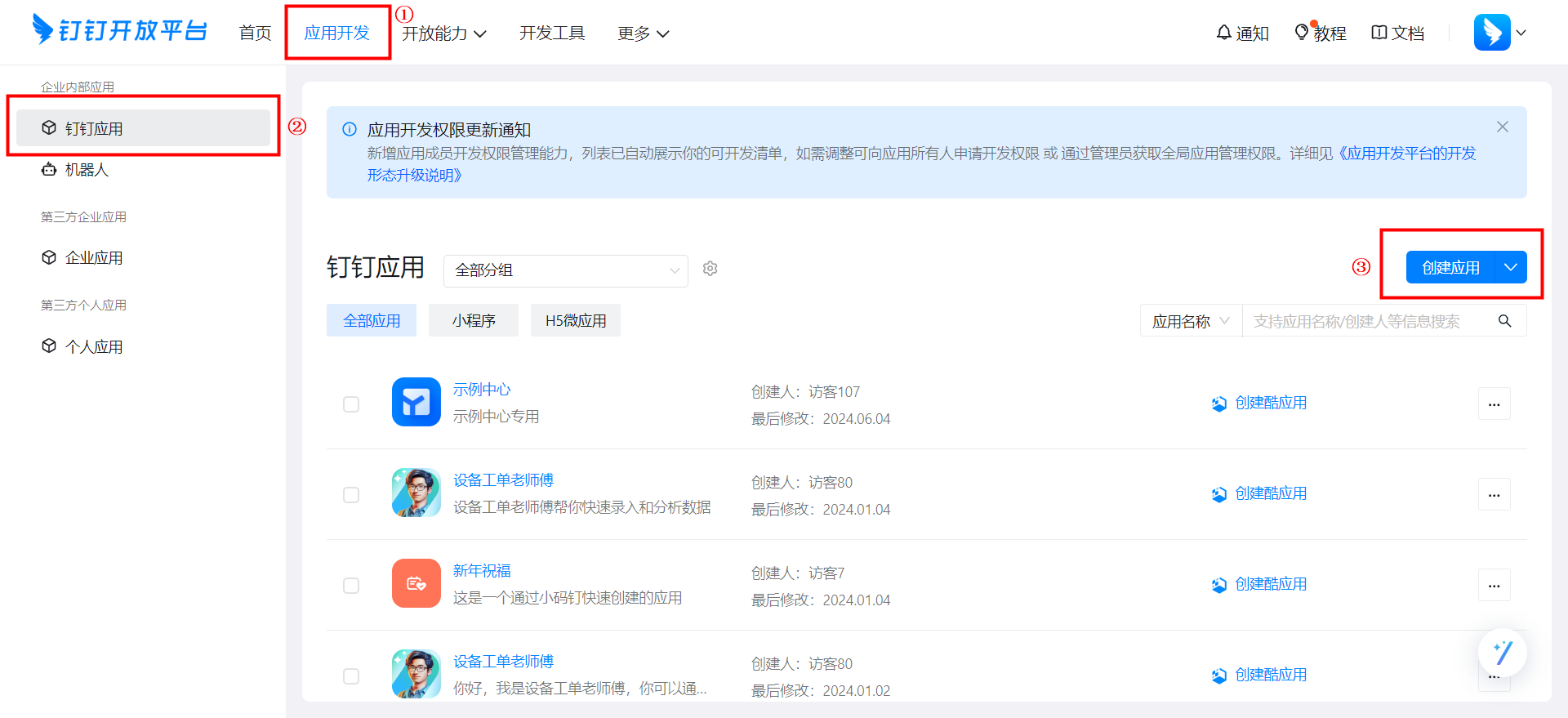
Task: Open the 设备工单老师傅 link dated 2024.01.02
Action: 503,662
